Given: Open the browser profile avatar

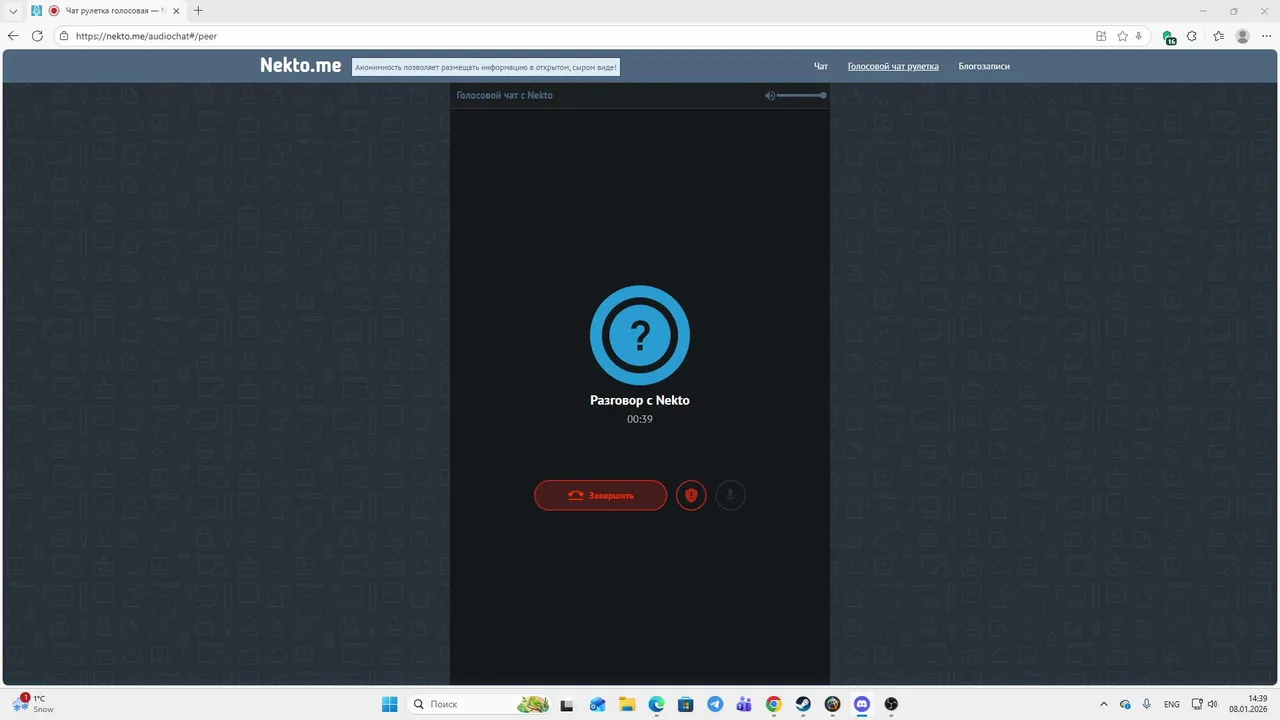Looking at the screenshot, I should [1243, 36].
